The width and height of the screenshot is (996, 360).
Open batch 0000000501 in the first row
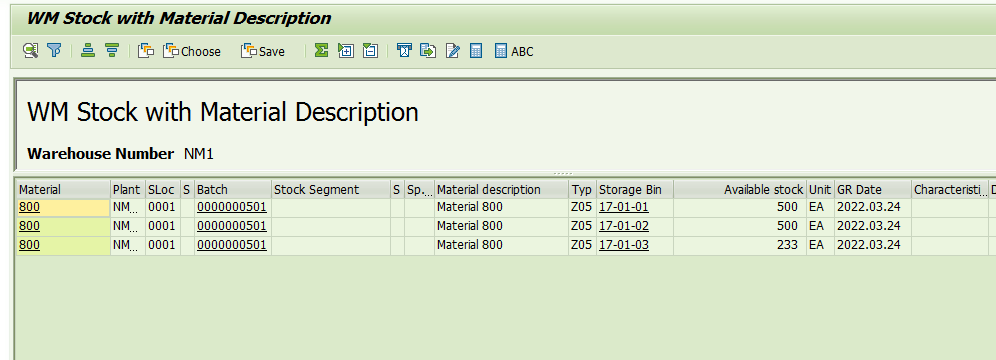(x=232, y=207)
